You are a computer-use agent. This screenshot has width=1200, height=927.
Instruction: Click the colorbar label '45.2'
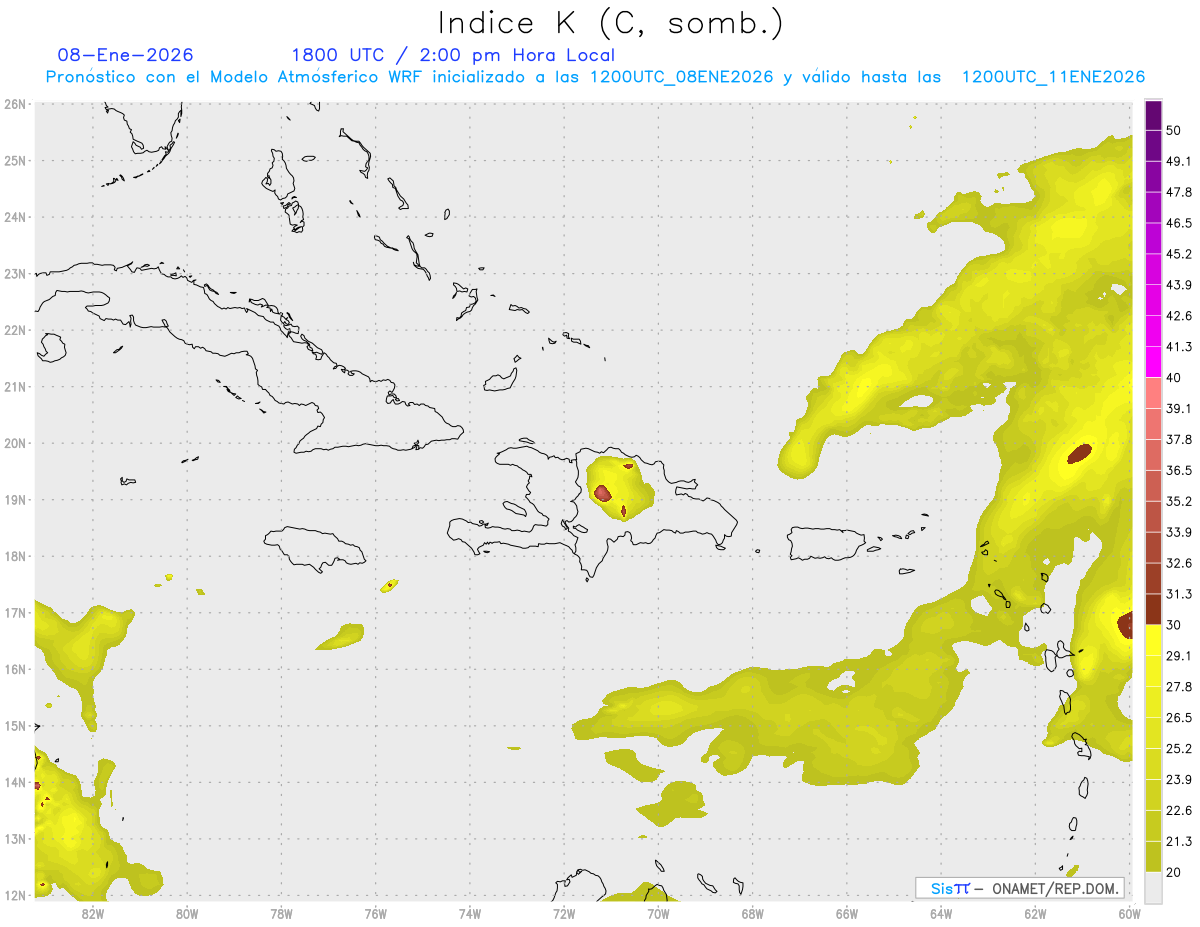(1178, 254)
